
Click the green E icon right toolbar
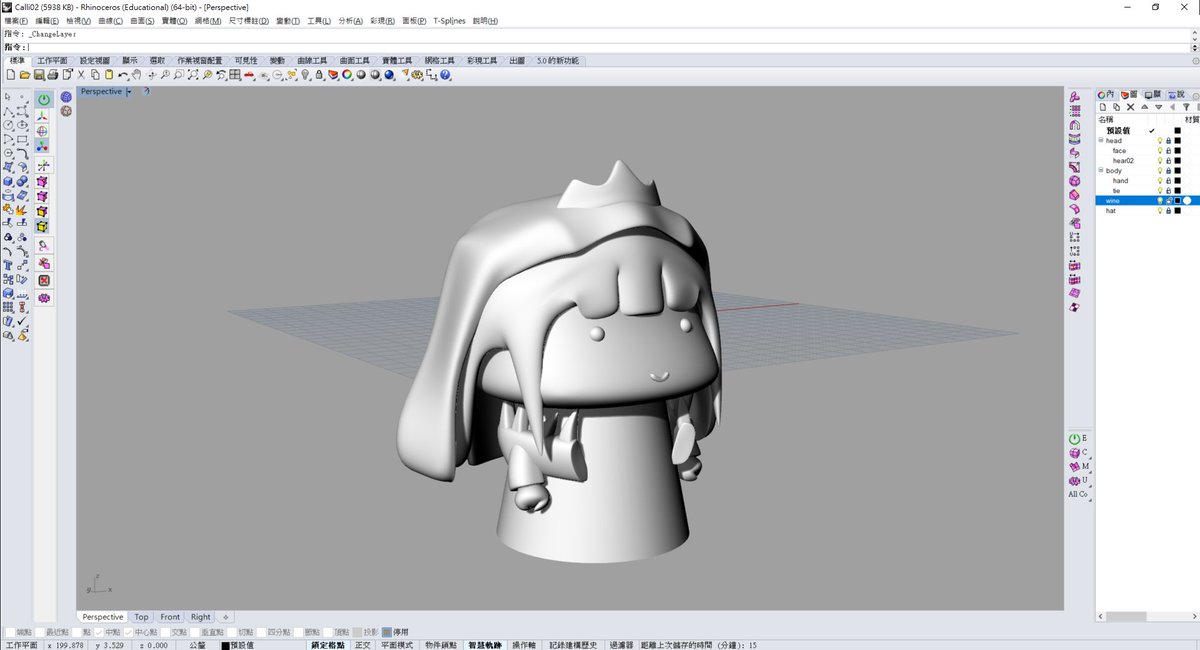coord(1077,438)
